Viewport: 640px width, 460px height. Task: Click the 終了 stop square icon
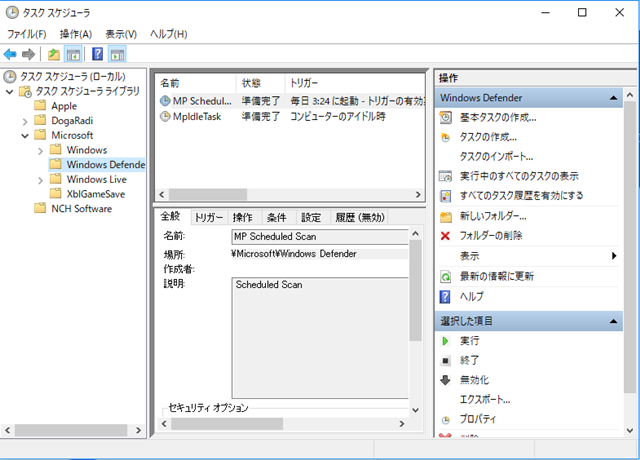click(x=446, y=360)
